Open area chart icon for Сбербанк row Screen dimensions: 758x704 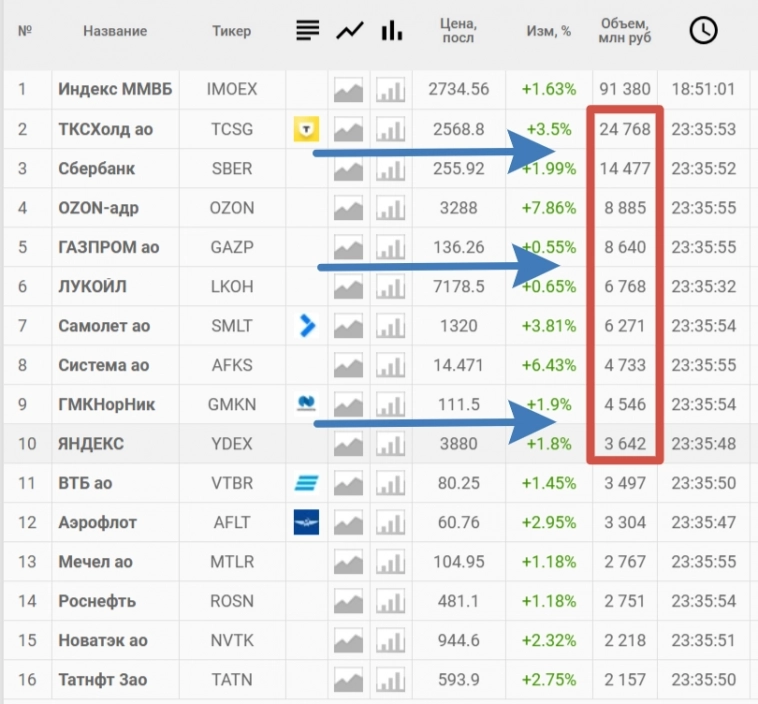[349, 169]
